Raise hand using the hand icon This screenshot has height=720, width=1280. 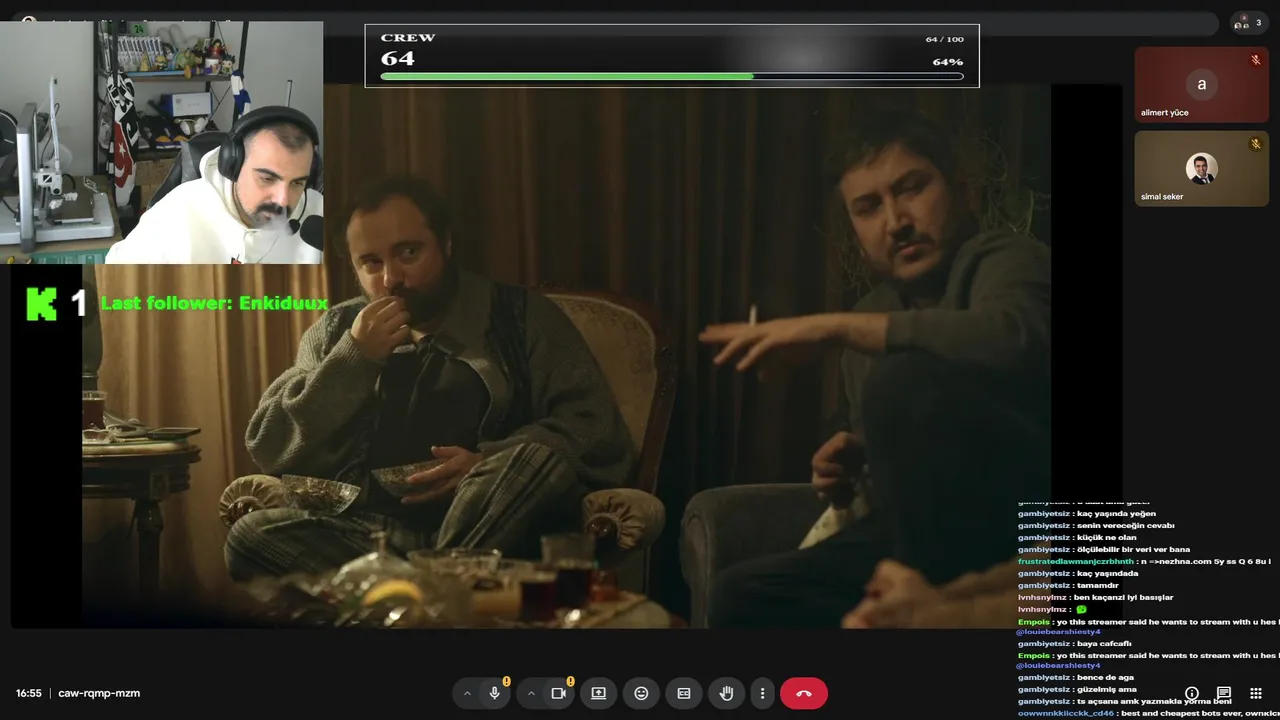(727, 693)
